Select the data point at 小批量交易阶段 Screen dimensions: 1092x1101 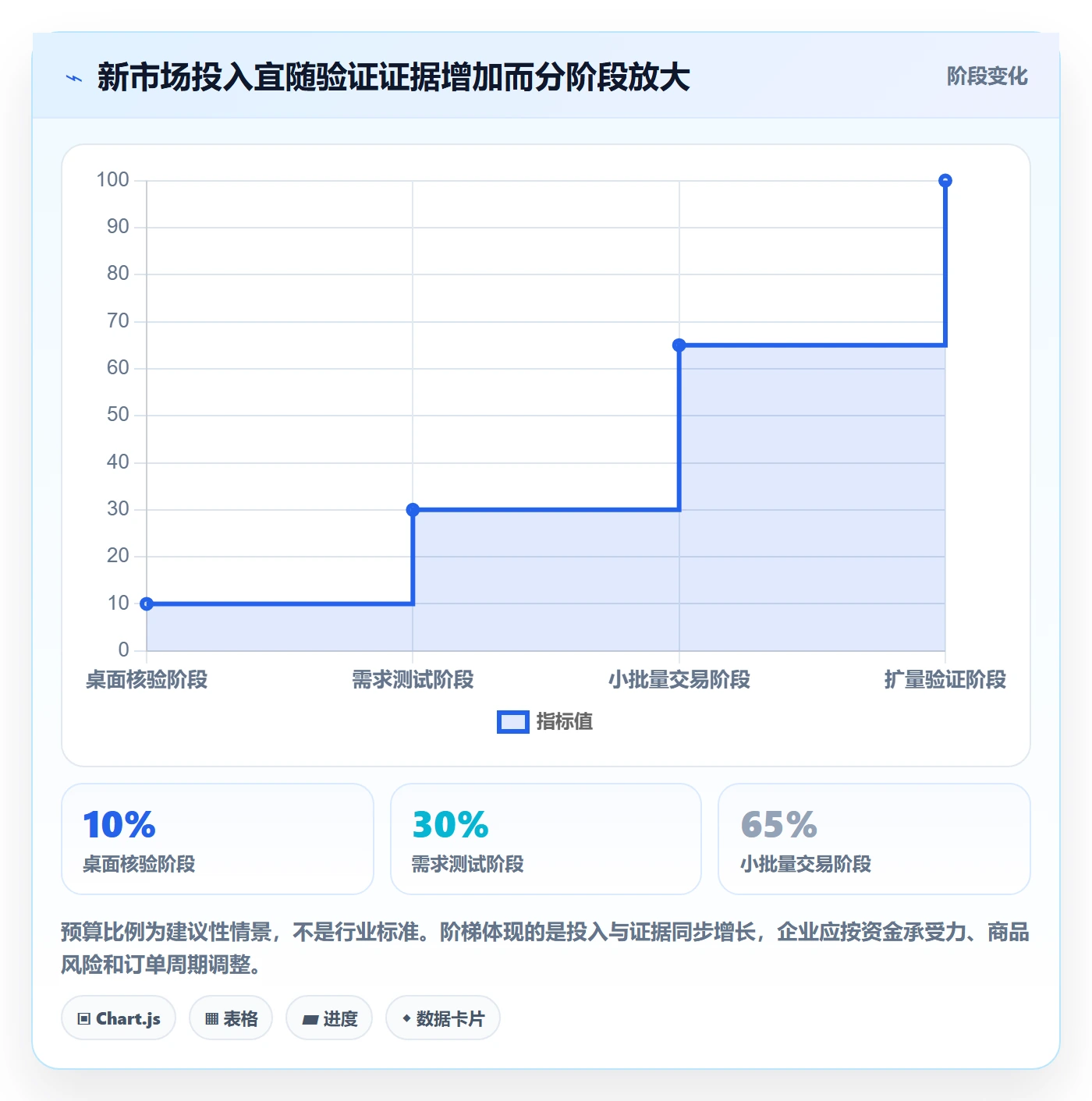point(679,345)
